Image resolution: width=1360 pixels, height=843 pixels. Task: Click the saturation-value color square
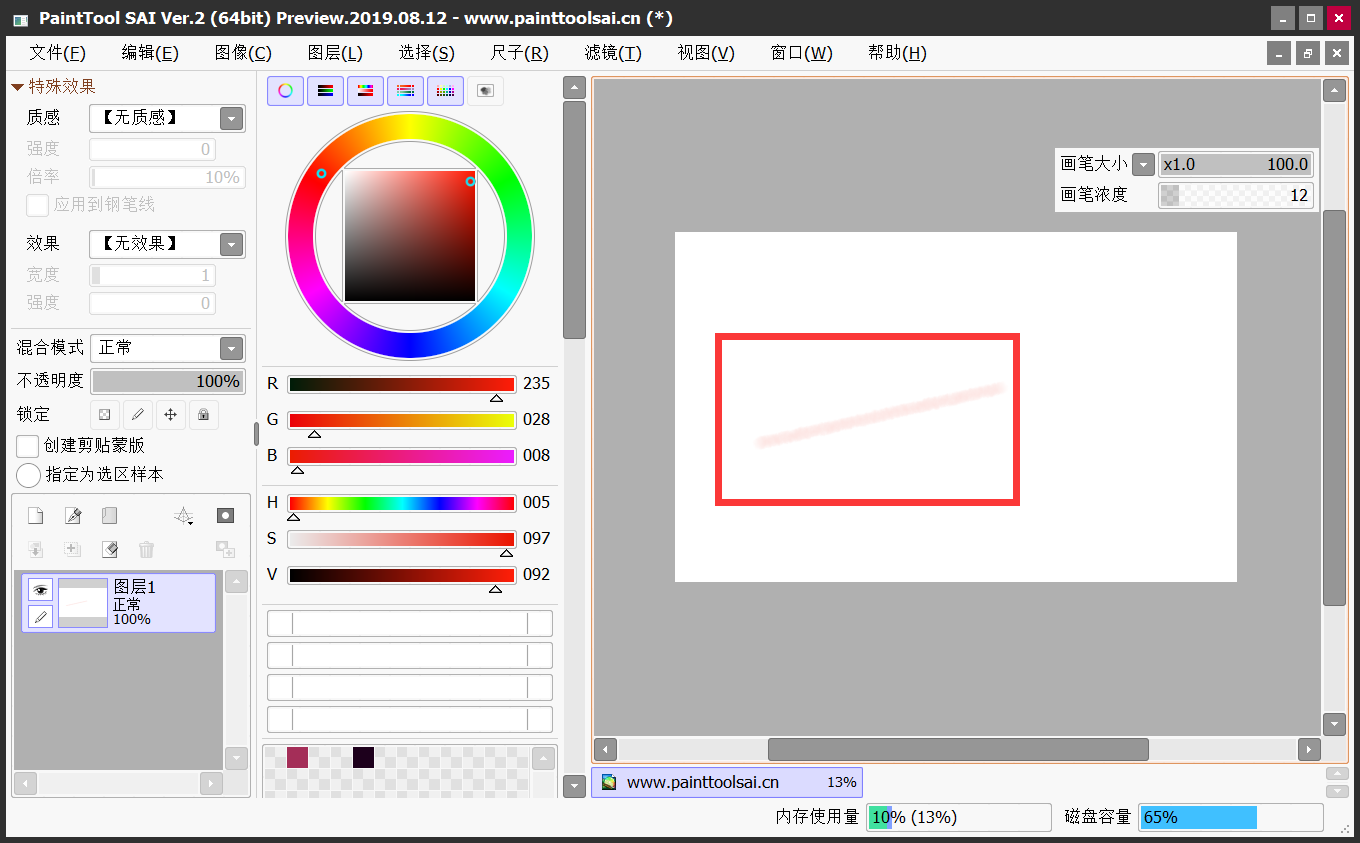(410, 236)
